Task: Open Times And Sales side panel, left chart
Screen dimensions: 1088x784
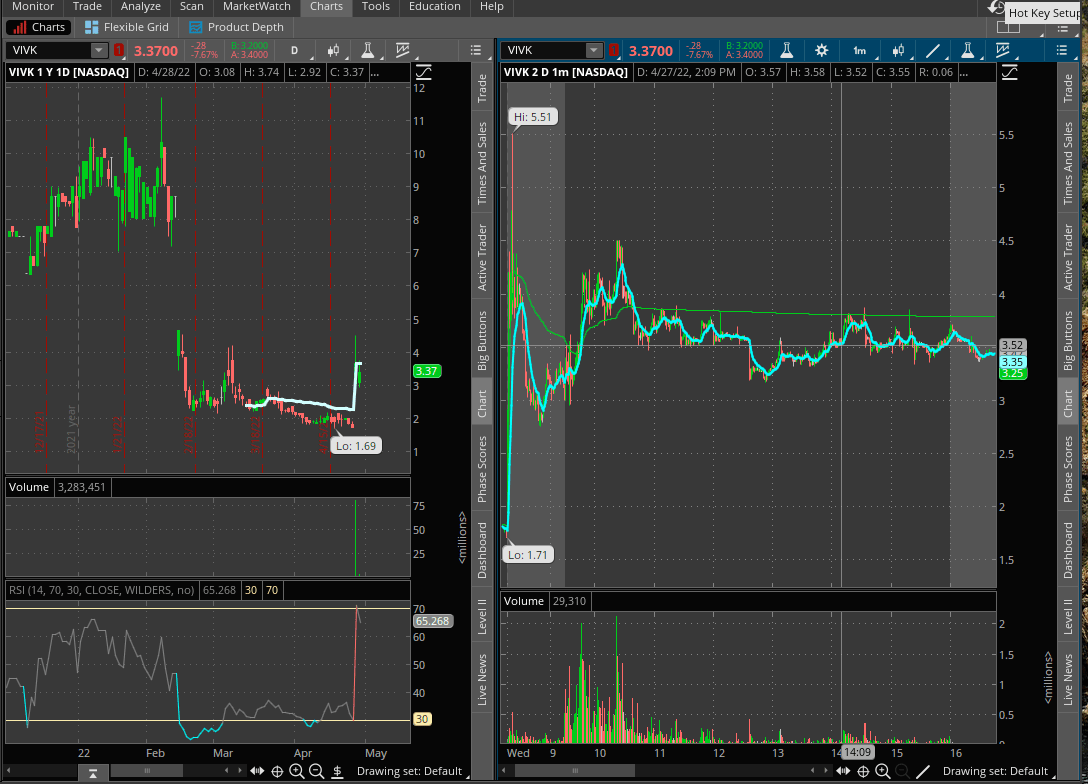Action: [482, 164]
